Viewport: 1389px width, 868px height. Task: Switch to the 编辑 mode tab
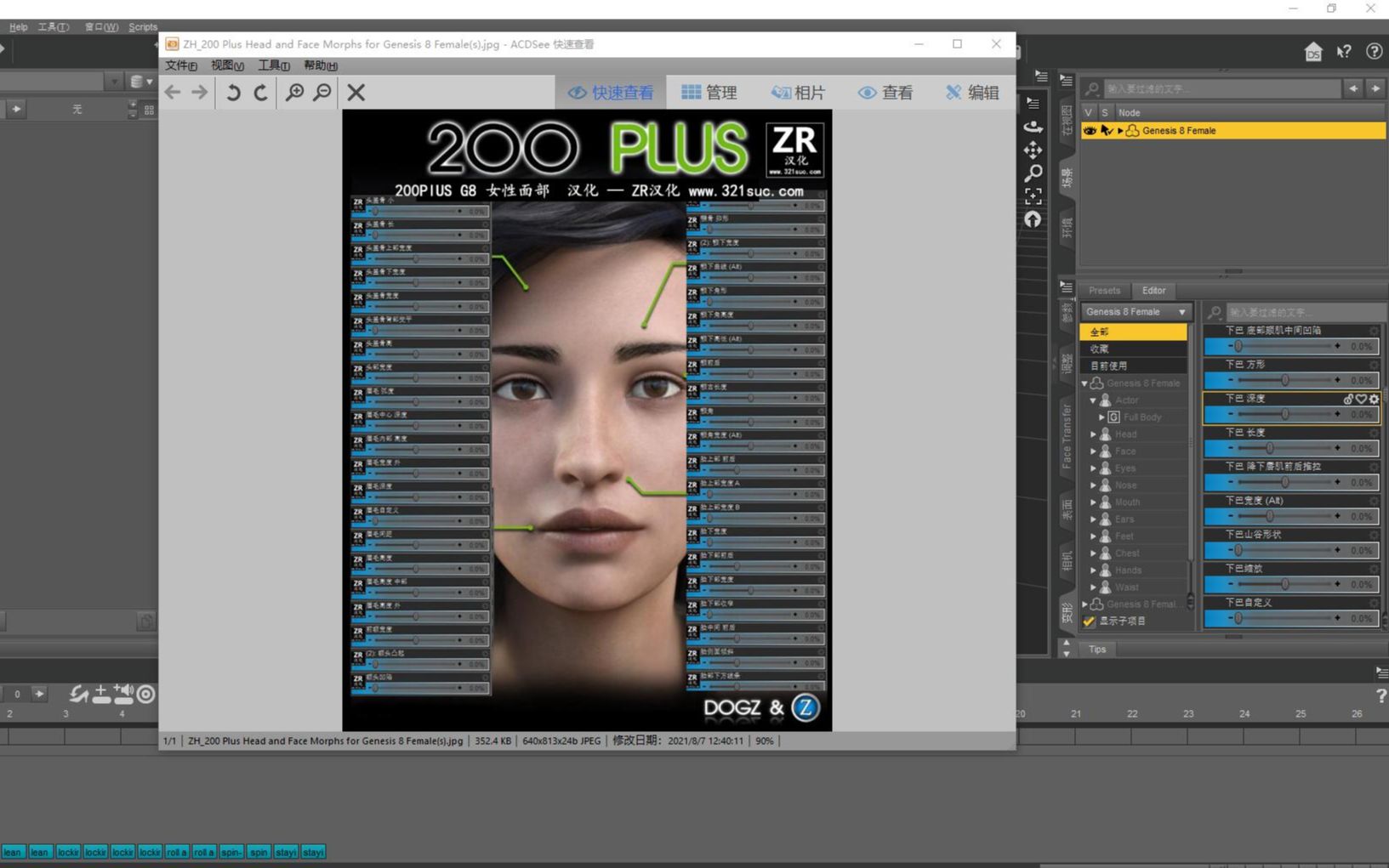pyautogui.click(x=973, y=92)
